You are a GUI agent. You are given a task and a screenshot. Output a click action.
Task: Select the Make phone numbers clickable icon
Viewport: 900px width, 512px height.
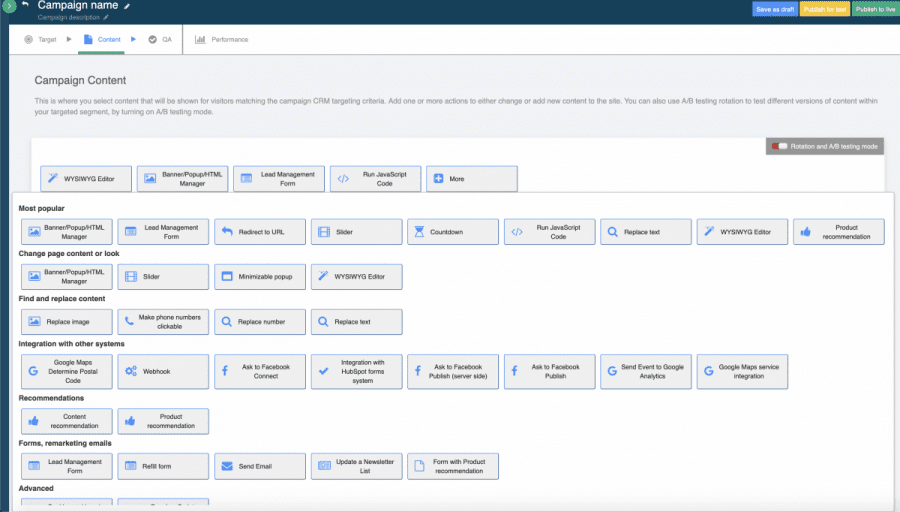point(130,322)
